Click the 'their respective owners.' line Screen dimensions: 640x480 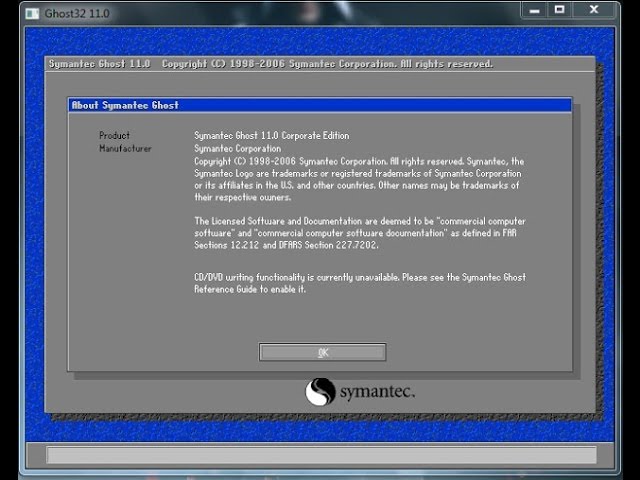(x=243, y=198)
